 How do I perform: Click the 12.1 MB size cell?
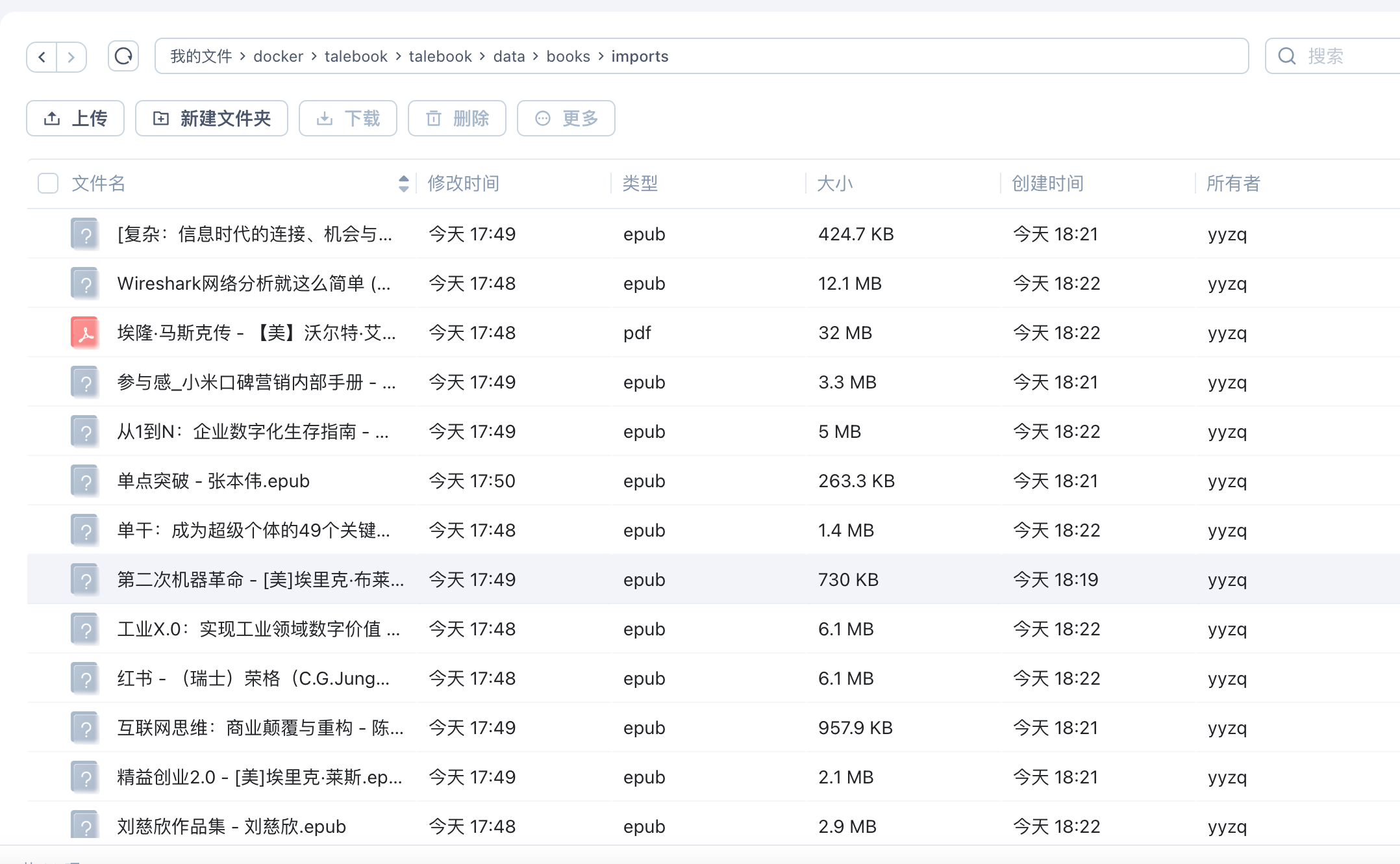click(x=850, y=283)
